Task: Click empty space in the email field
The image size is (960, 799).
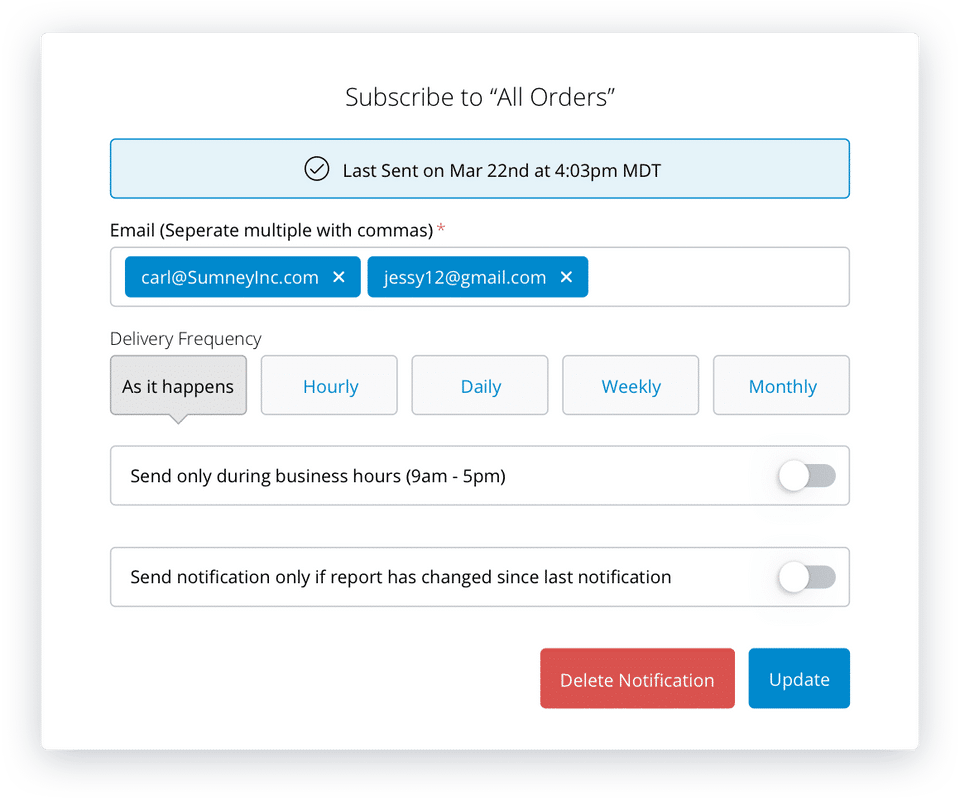Action: tap(718, 278)
